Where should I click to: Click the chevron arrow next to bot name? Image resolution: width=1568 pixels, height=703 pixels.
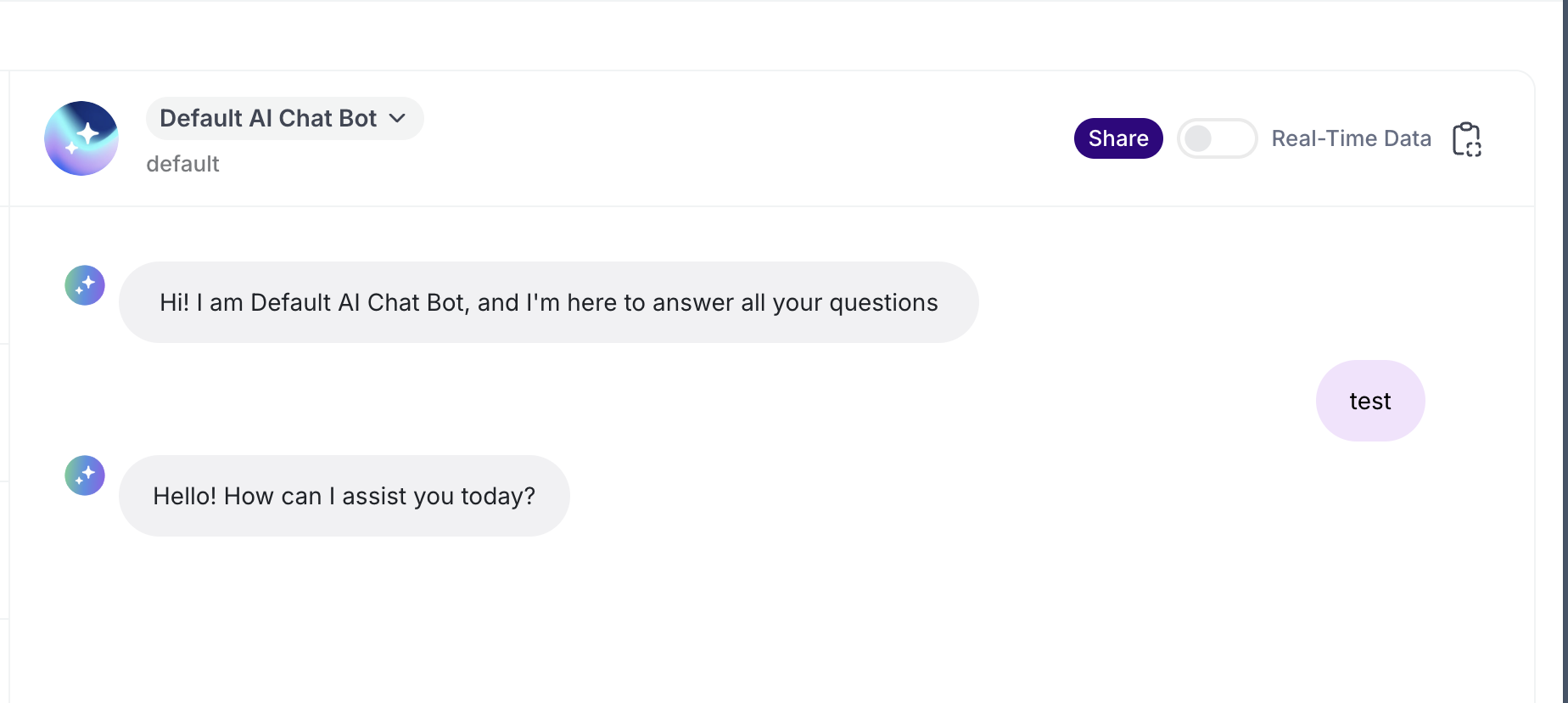click(x=397, y=118)
